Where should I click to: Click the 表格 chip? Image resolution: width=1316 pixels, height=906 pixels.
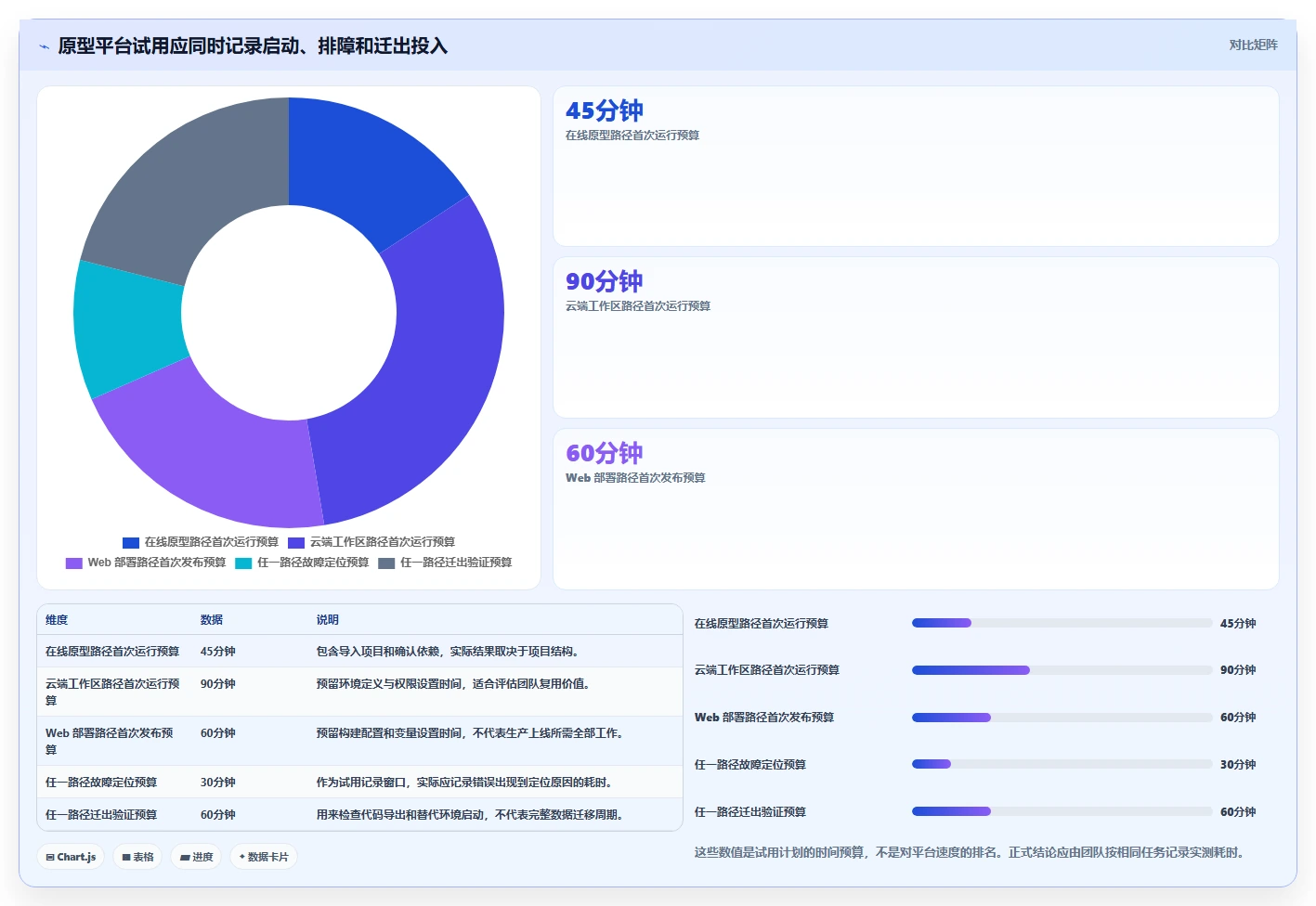pos(138,857)
